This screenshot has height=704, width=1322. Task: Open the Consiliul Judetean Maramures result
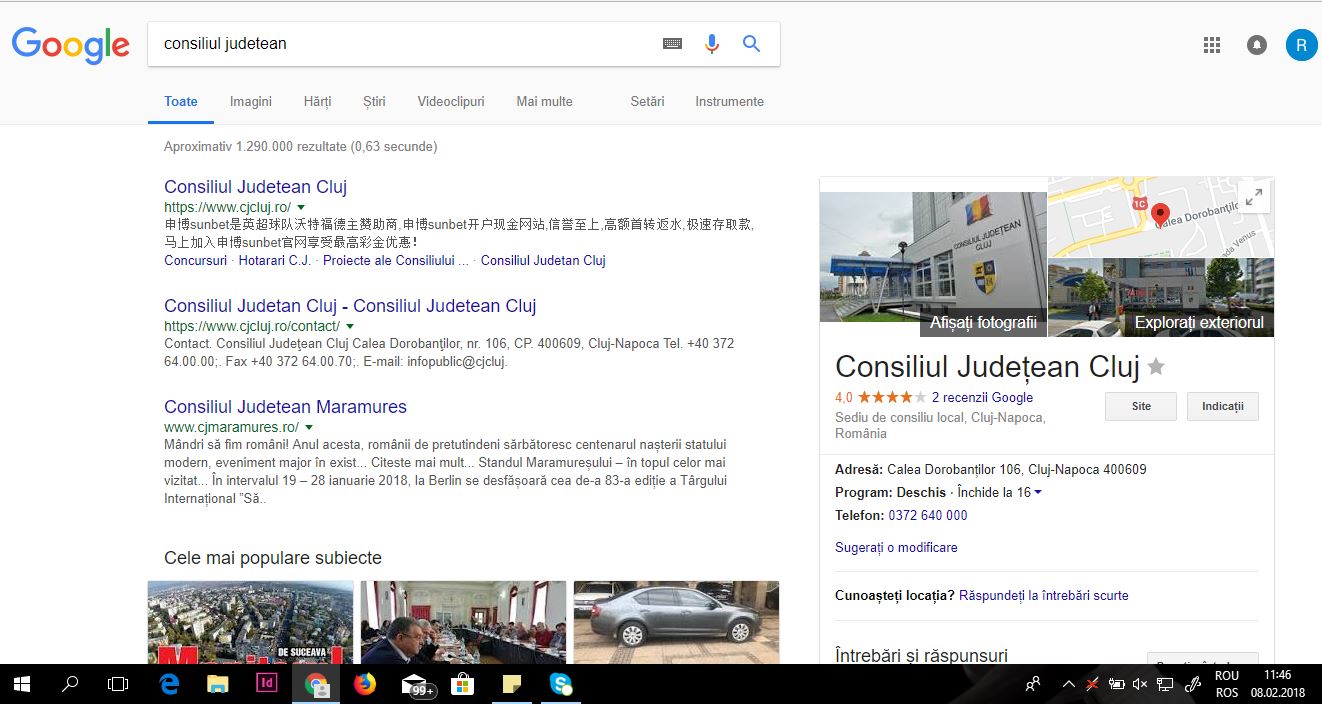pos(285,407)
